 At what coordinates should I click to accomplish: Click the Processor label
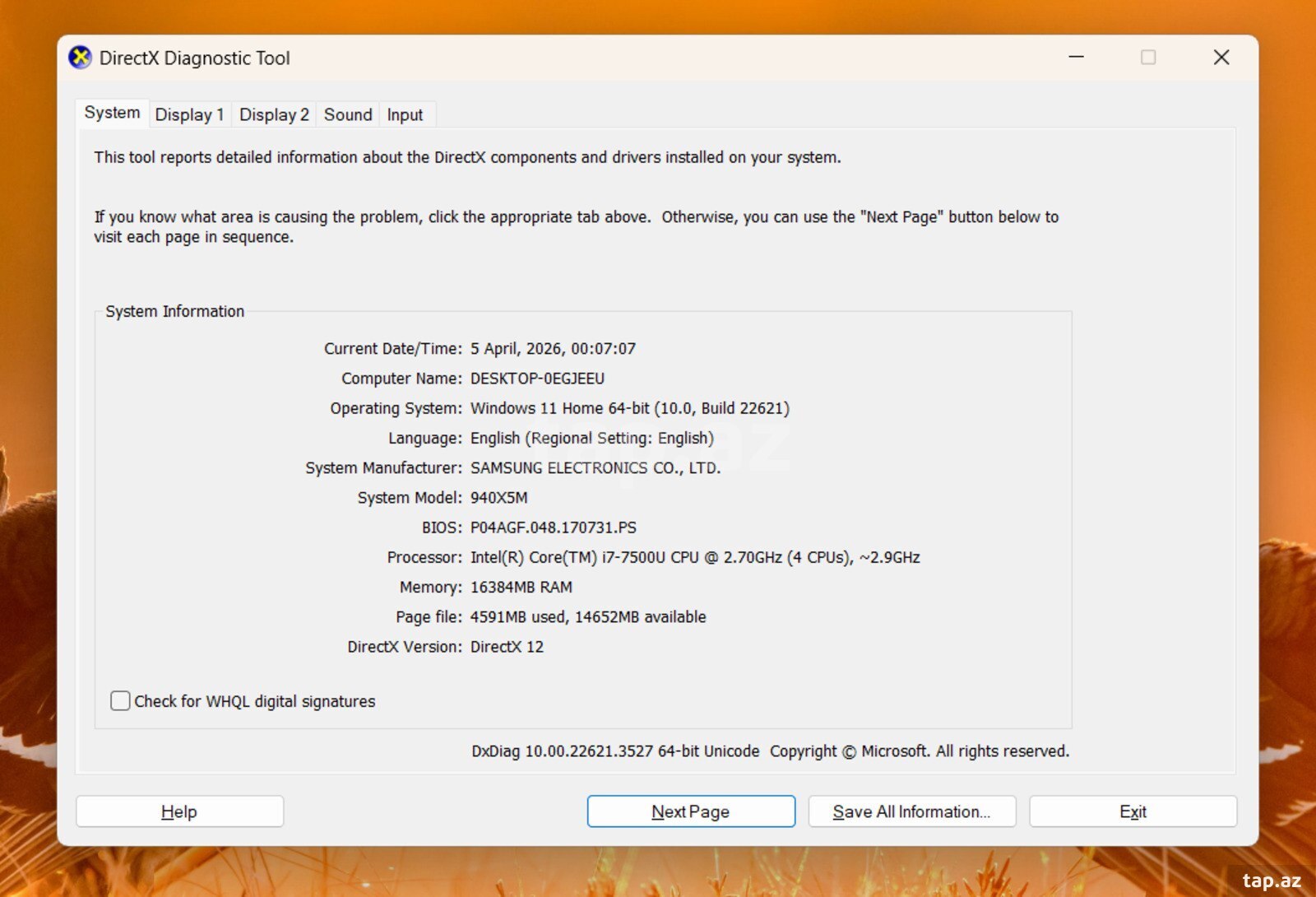click(x=425, y=557)
